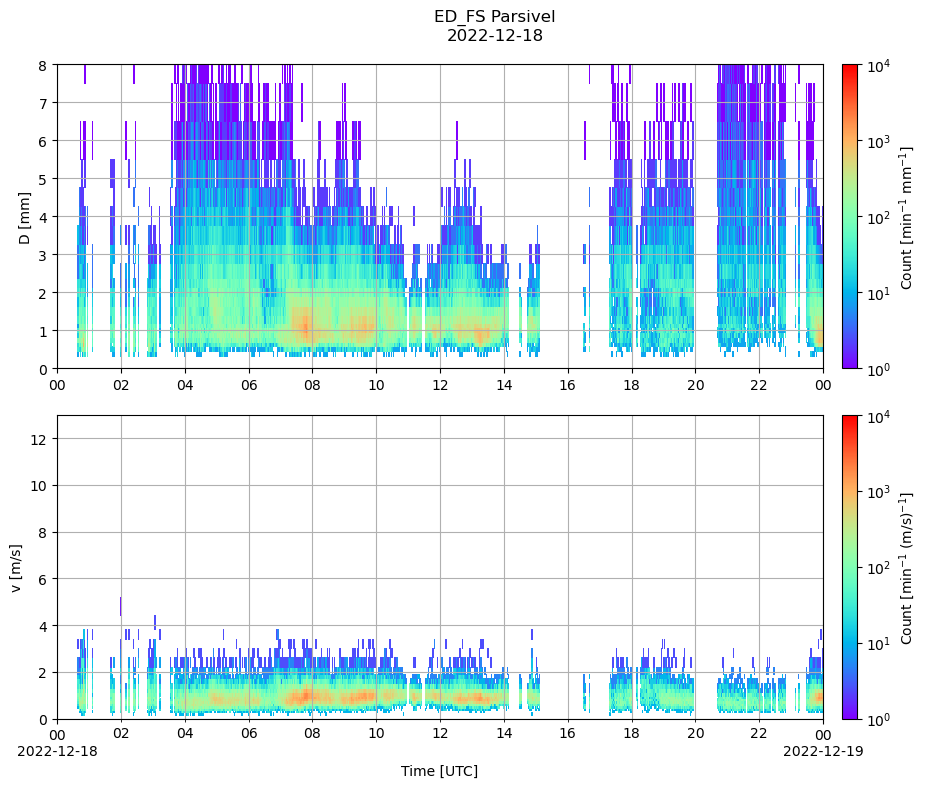Image resolution: width=927 pixels, height=788 pixels.
Task: Click the 'Time [UTC]' x-axis label
Action: pyautogui.click(x=439, y=771)
